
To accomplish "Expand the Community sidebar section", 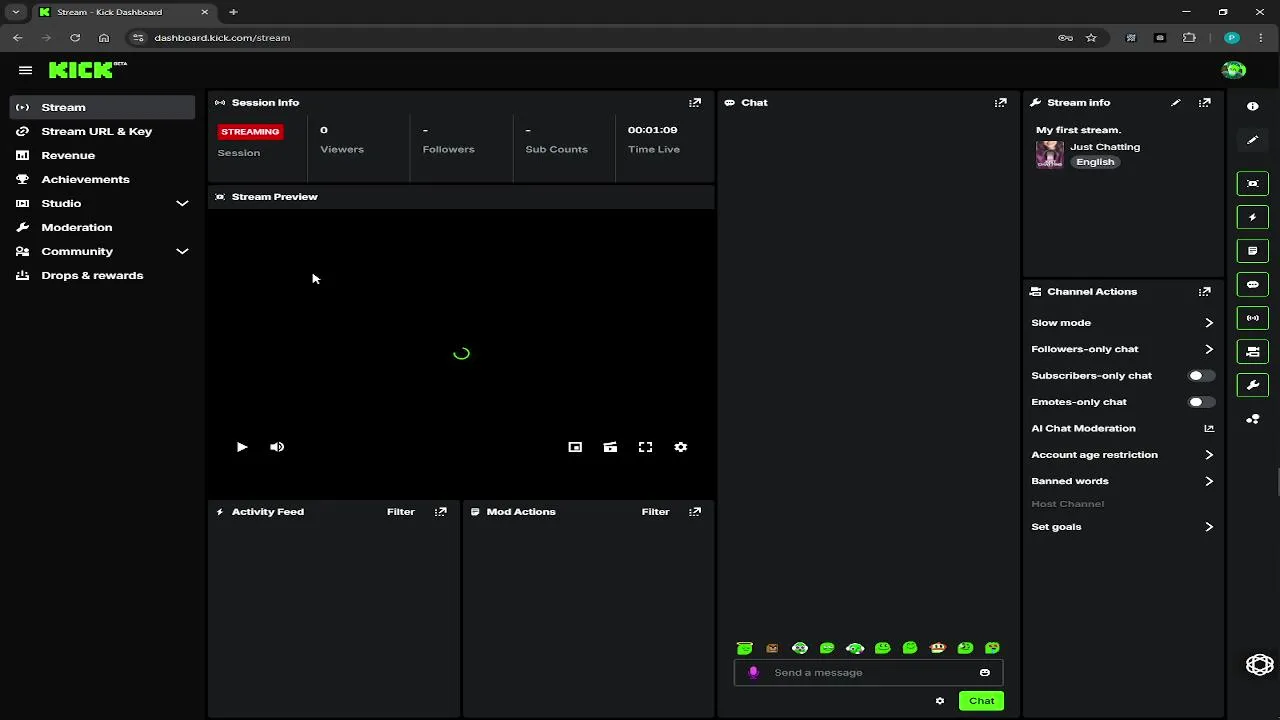I will tap(182, 251).
